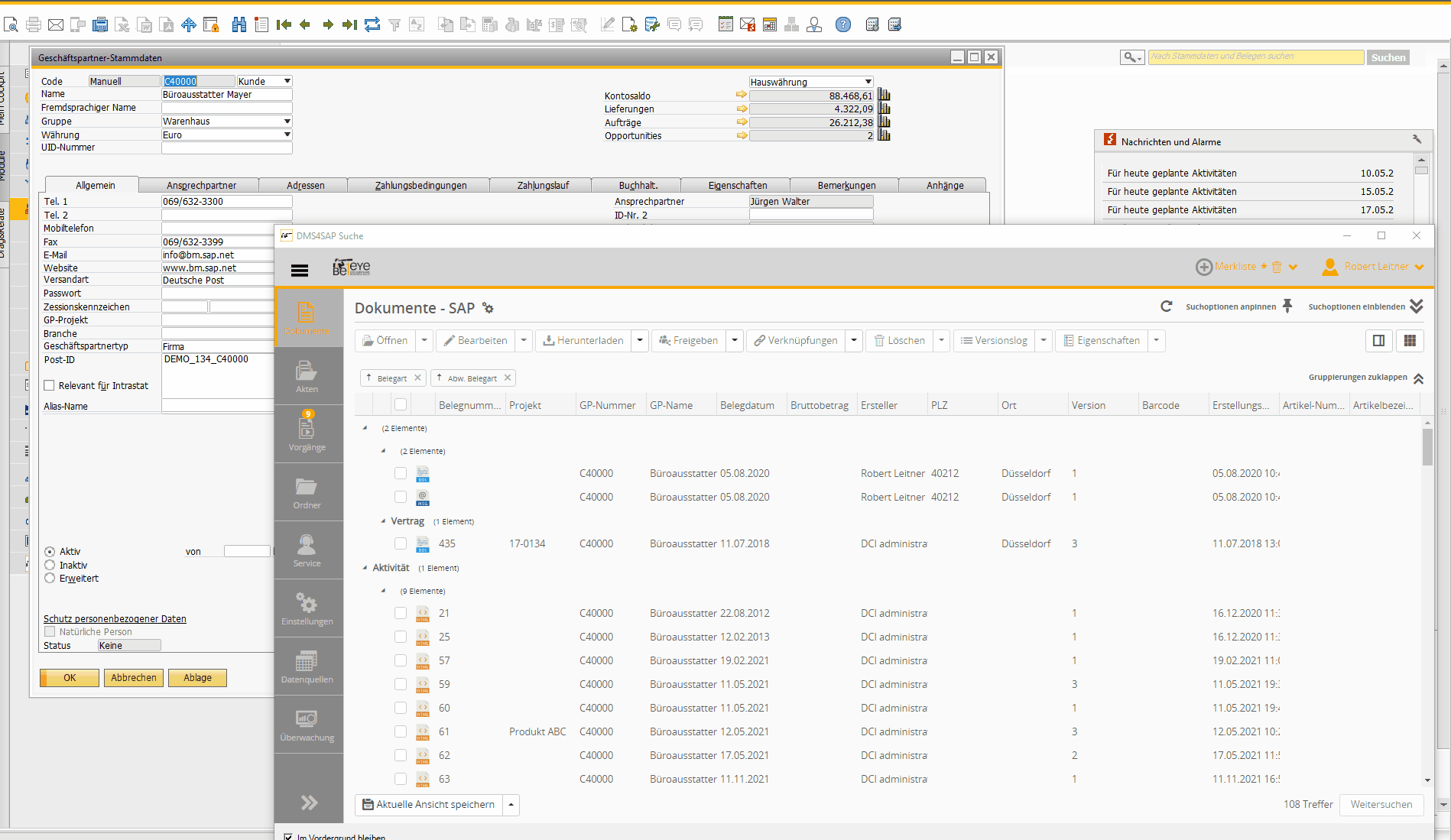Click the Tel. 2 input field

[x=226, y=216]
